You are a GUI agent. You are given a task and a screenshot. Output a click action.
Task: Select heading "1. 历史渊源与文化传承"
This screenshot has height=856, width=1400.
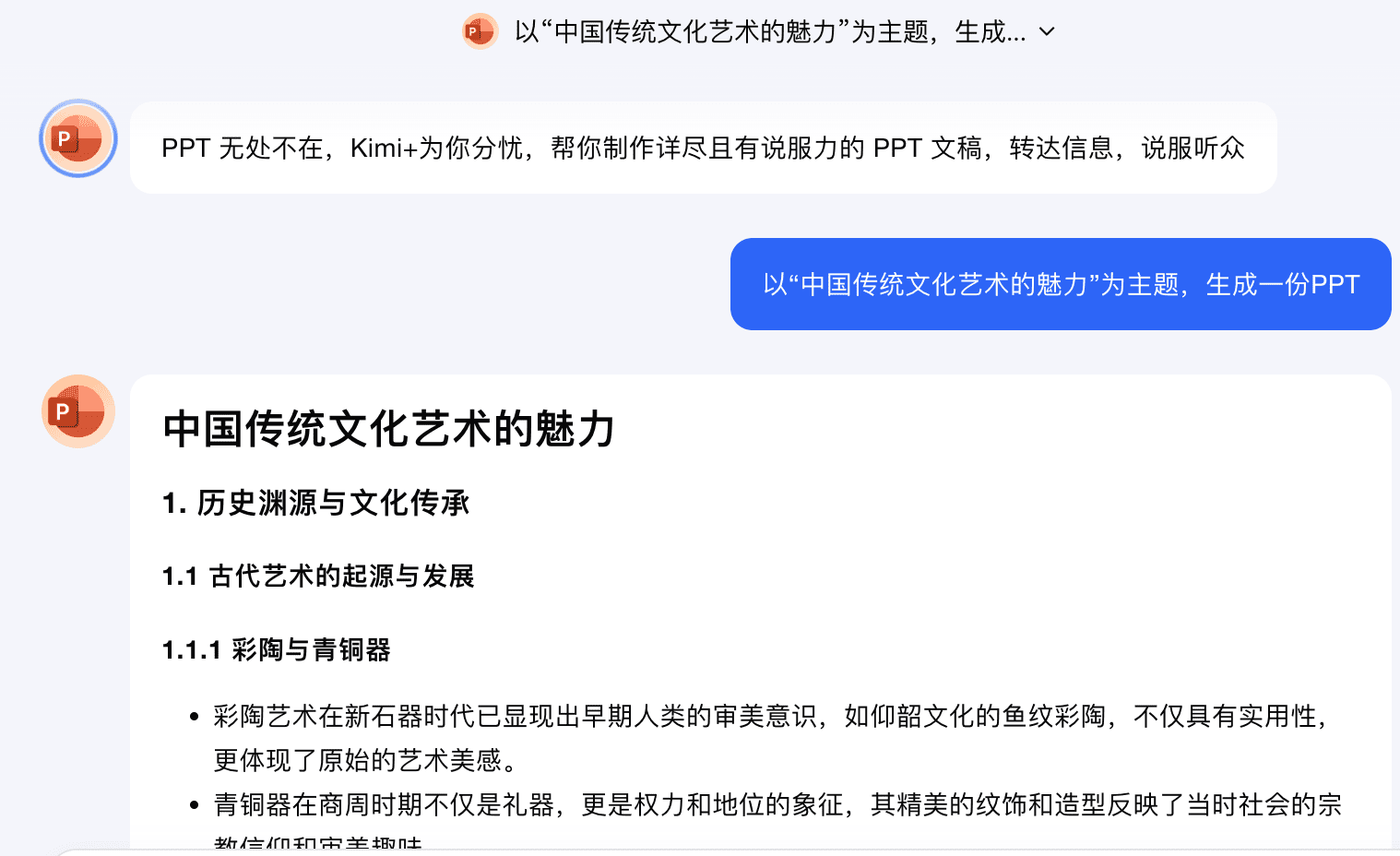coord(315,503)
